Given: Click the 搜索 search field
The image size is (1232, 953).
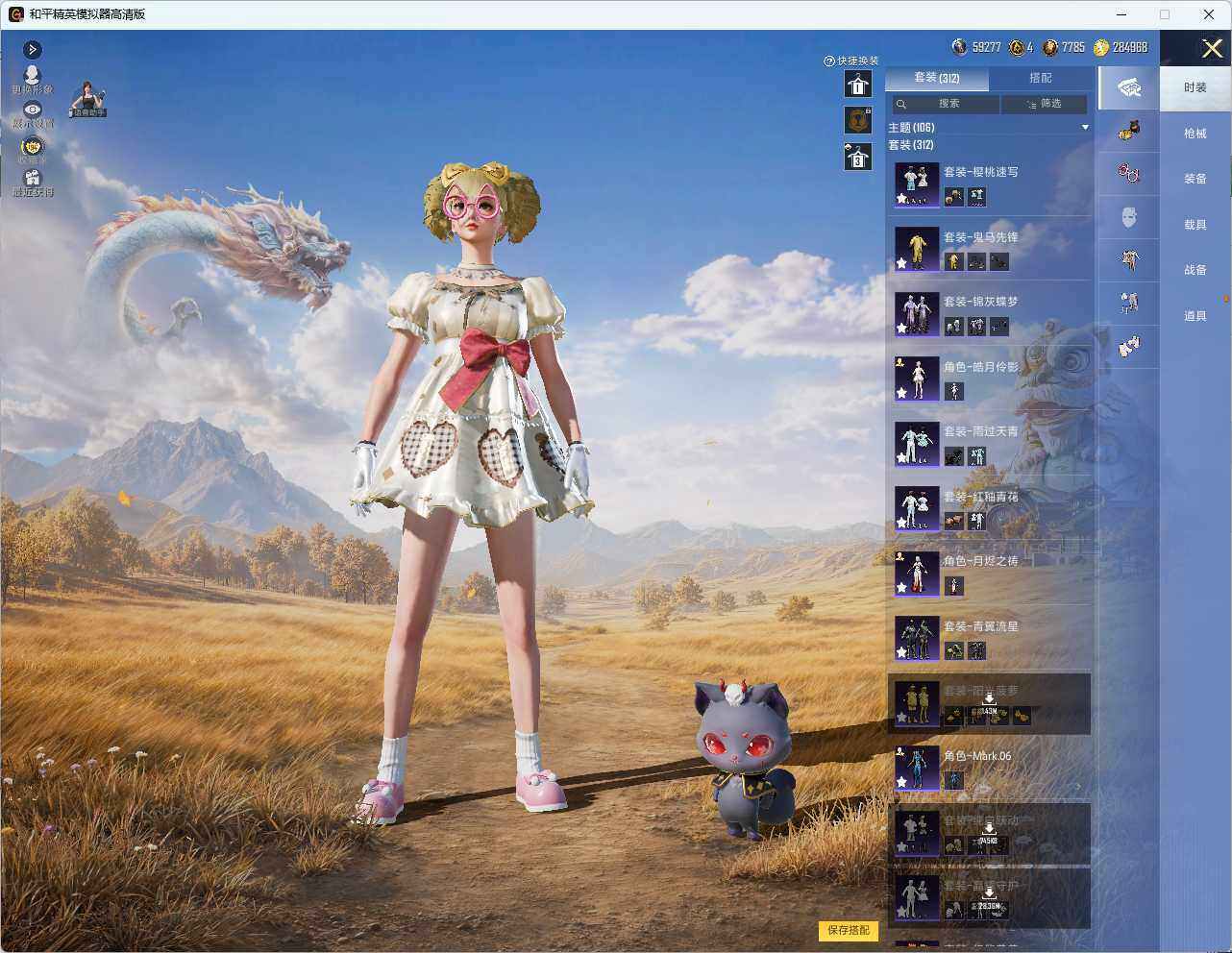Looking at the screenshot, I should [x=945, y=104].
